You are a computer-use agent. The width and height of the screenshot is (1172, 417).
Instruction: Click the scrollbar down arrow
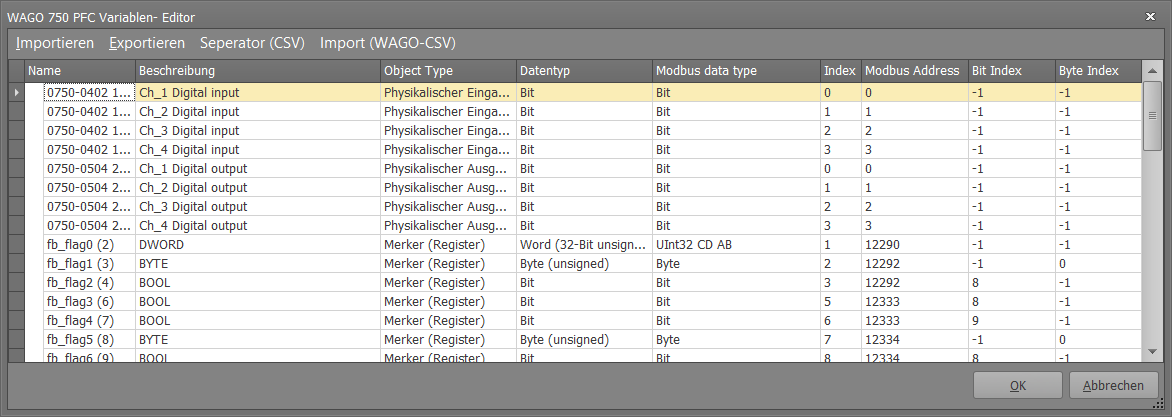coord(1152,352)
